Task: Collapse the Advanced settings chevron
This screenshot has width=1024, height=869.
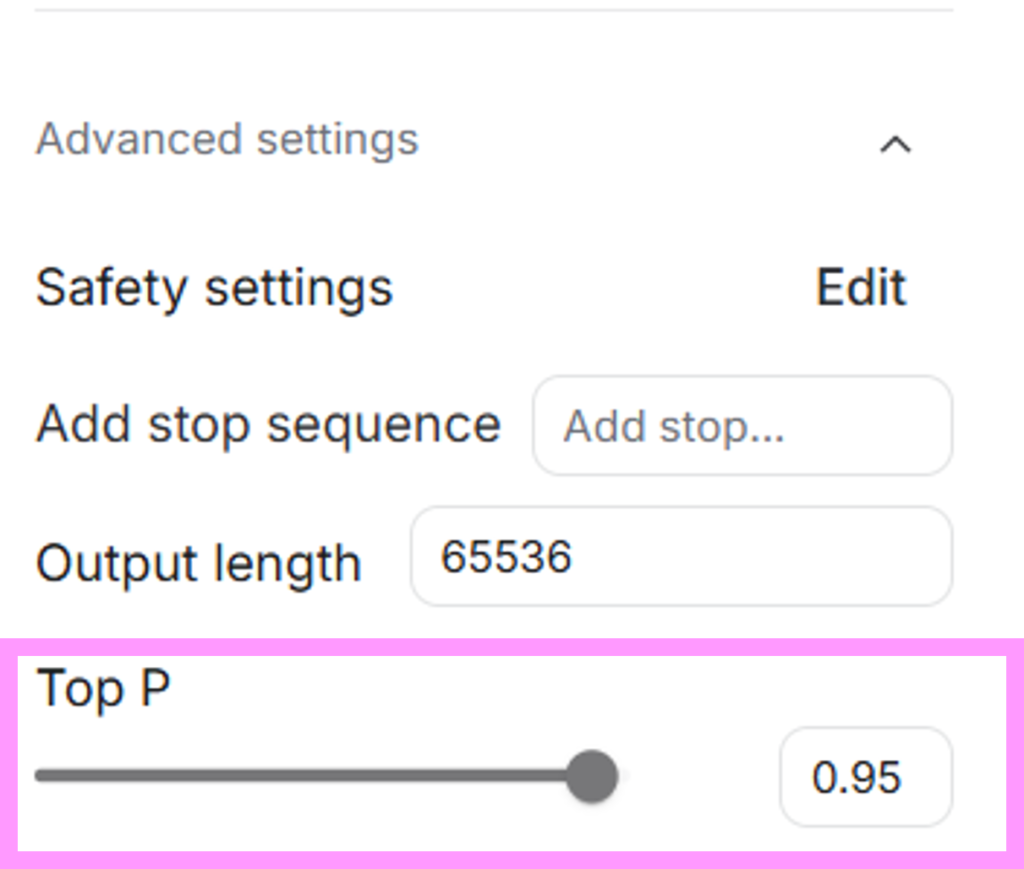Action: 895,145
